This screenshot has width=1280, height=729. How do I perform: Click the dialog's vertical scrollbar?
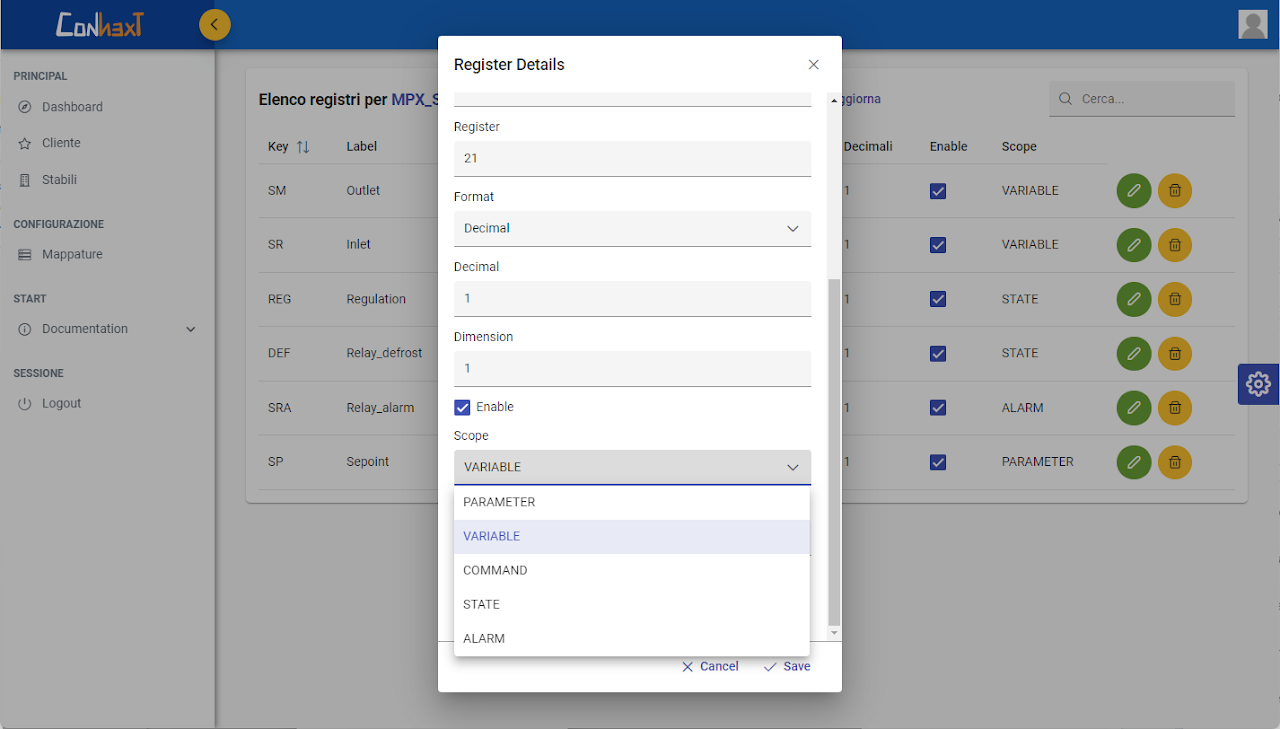pos(834,450)
